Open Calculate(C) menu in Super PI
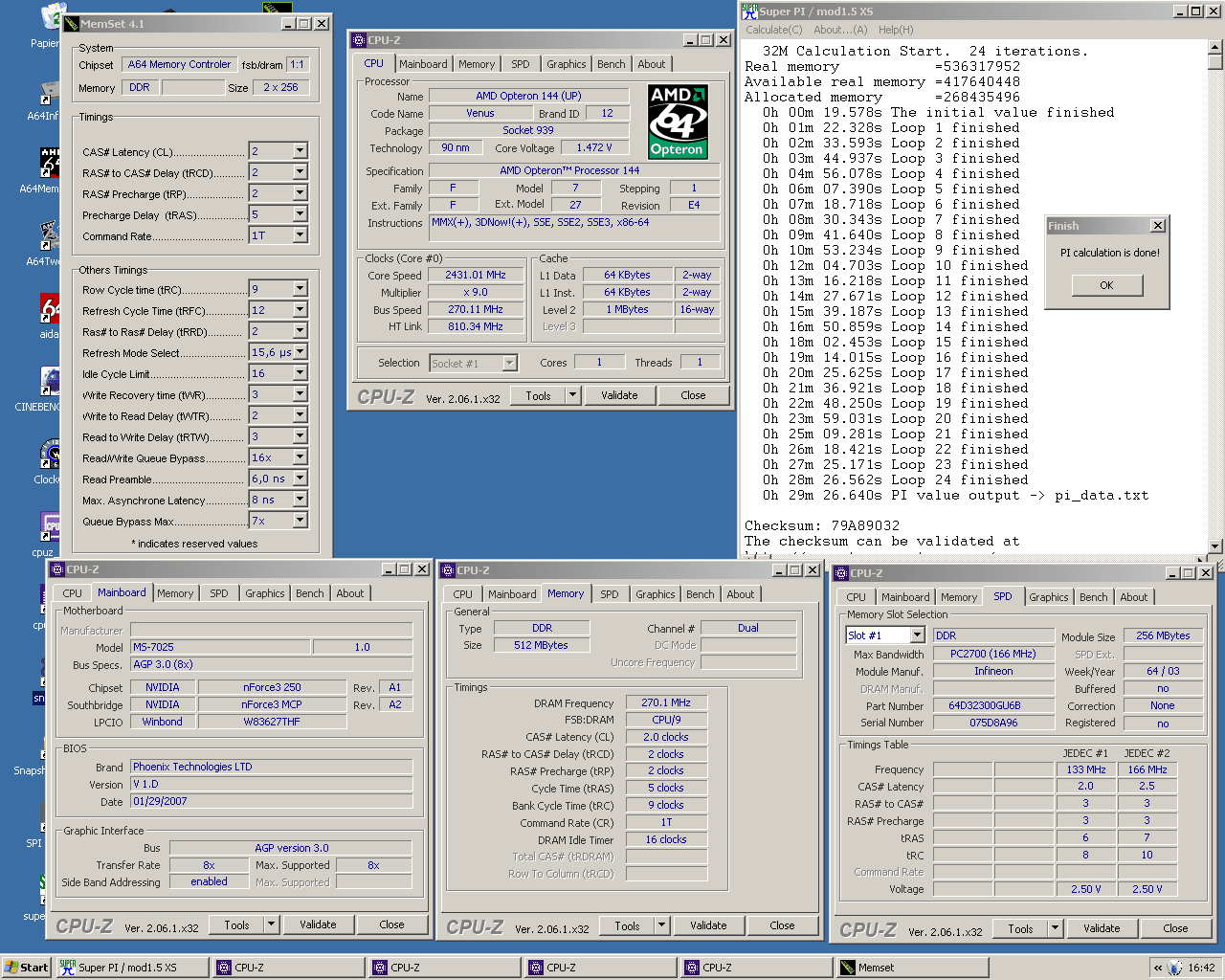This screenshot has height=980, width=1225. tap(773, 30)
